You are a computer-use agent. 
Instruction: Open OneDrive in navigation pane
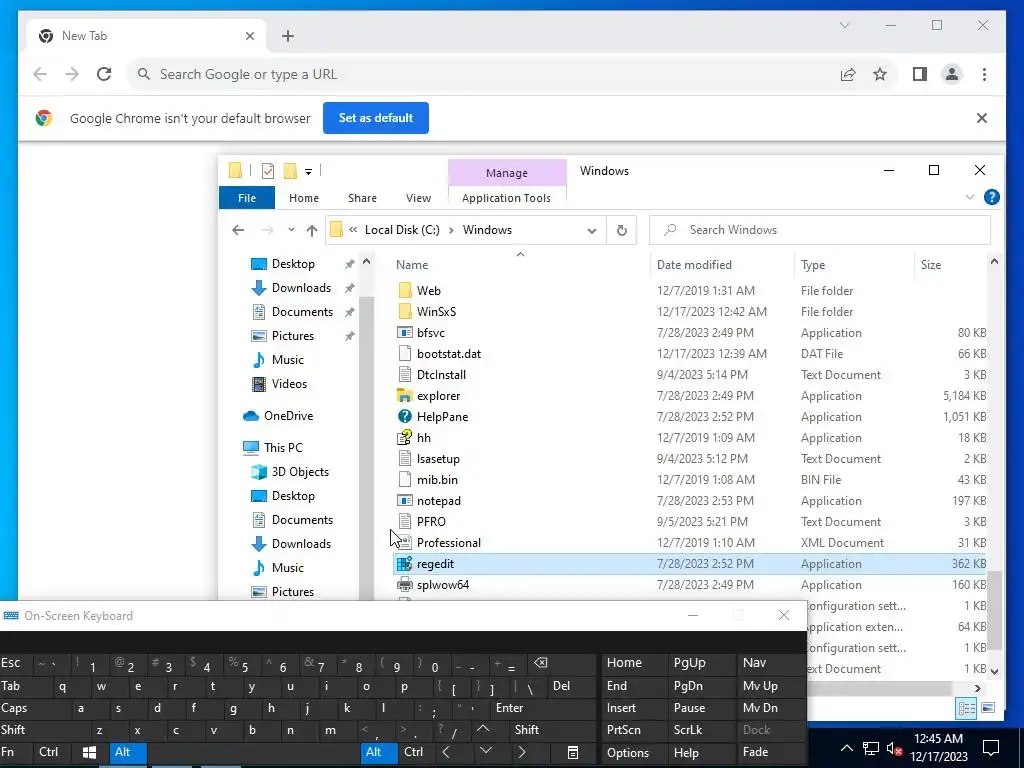[x=288, y=416]
